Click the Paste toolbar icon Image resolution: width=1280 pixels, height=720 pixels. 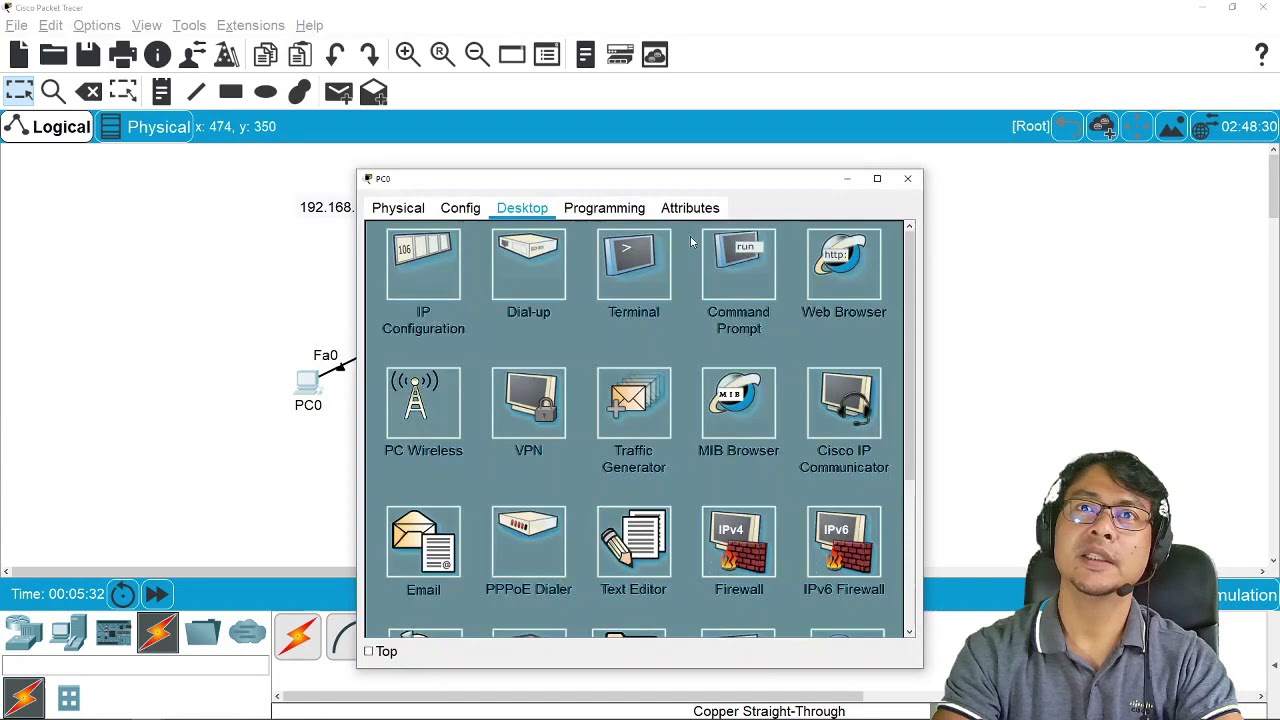299,55
